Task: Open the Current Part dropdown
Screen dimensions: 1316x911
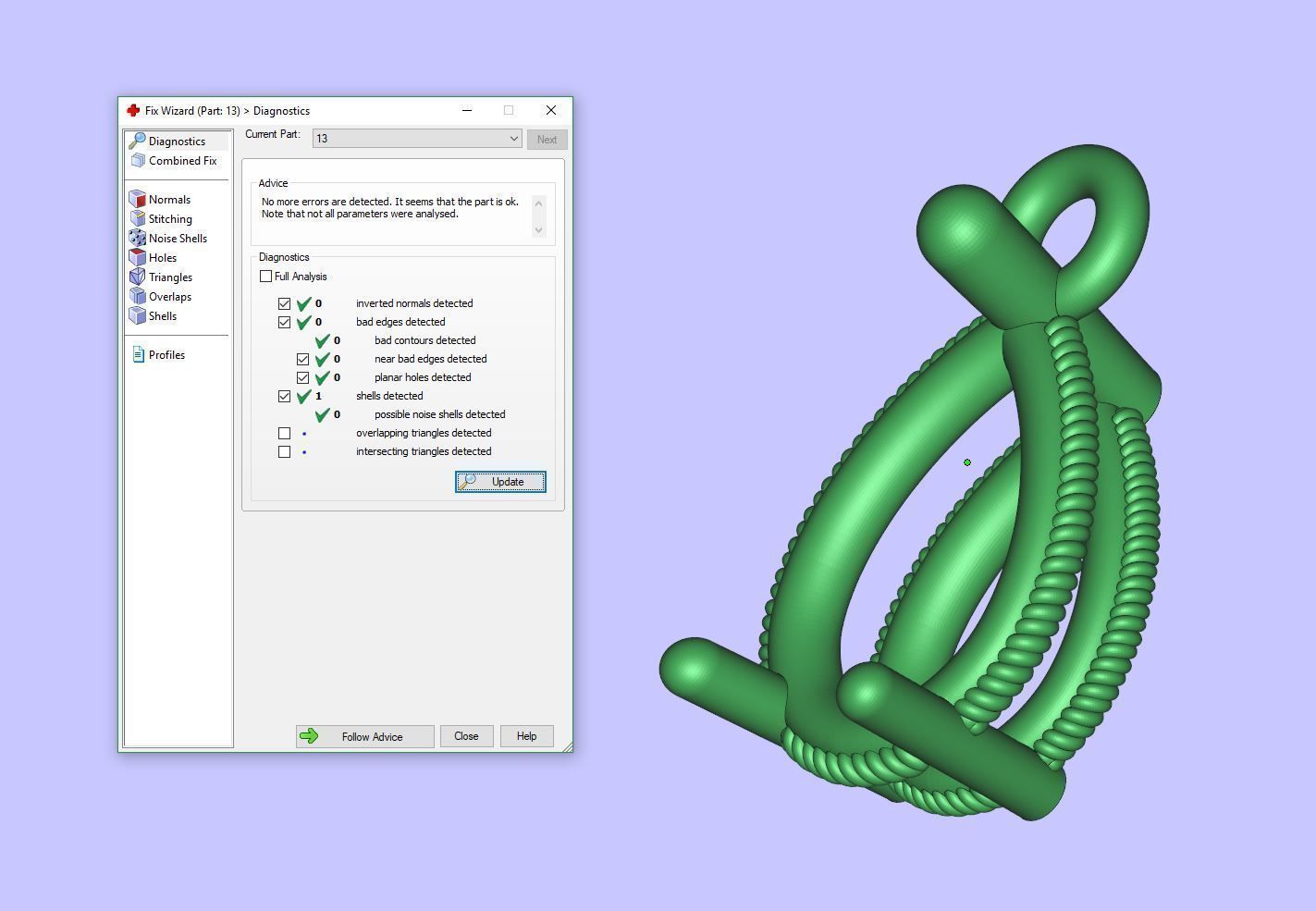Action: click(x=417, y=139)
